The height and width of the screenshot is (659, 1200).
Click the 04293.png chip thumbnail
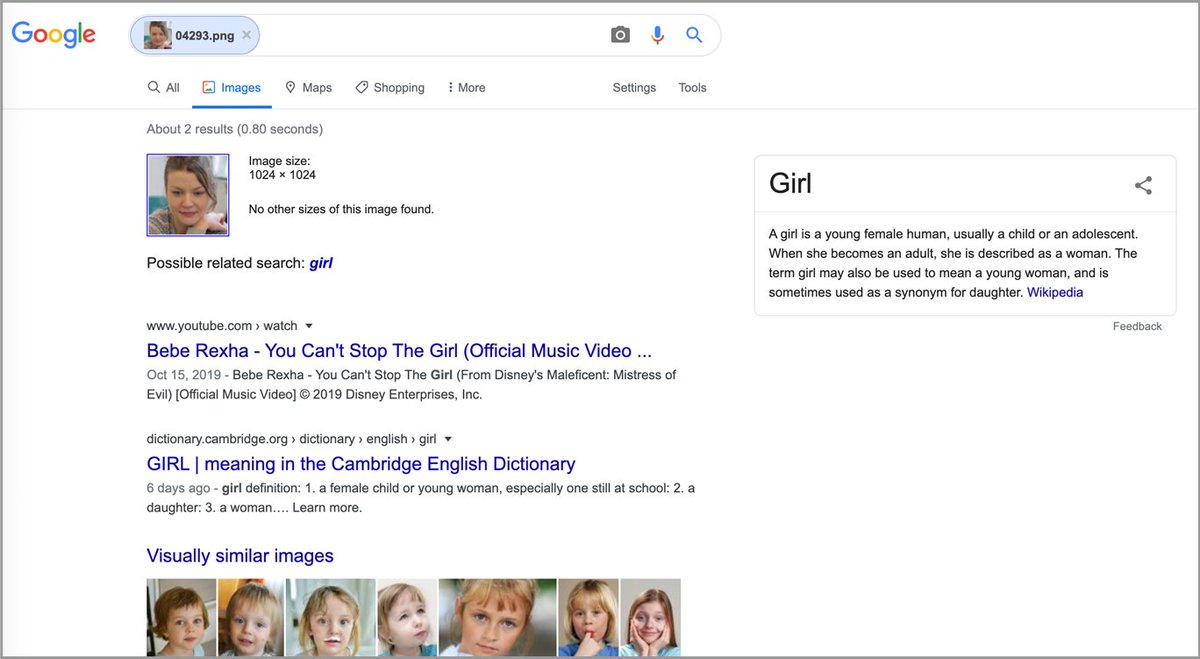click(158, 35)
